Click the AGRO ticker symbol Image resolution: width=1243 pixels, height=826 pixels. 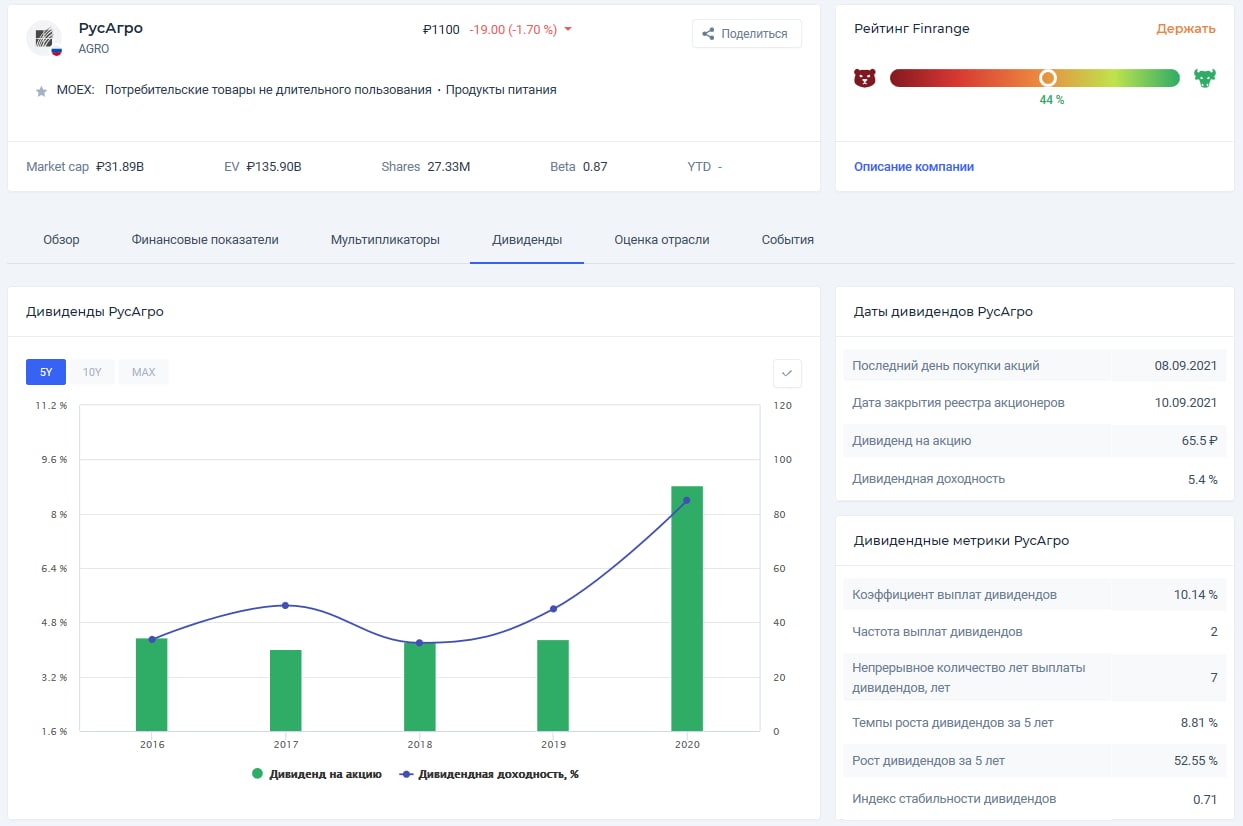[94, 49]
